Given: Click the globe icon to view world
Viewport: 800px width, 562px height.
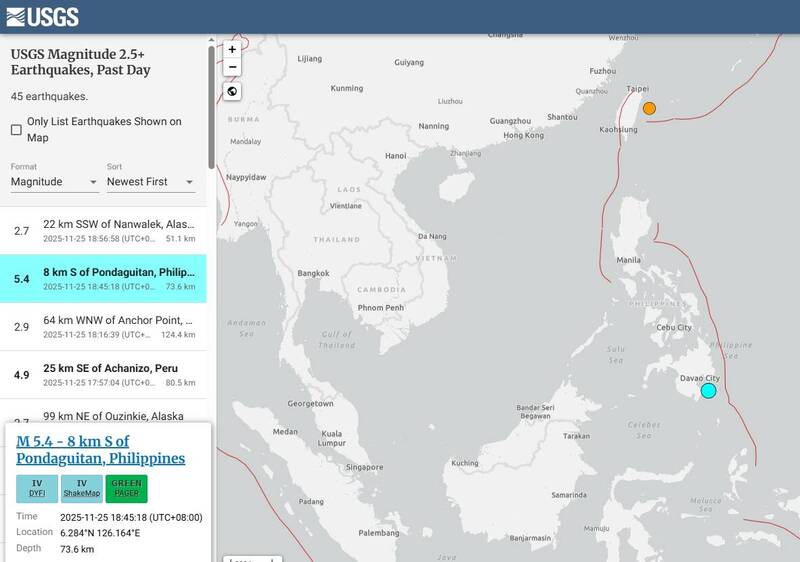Looking at the screenshot, I should (232, 92).
